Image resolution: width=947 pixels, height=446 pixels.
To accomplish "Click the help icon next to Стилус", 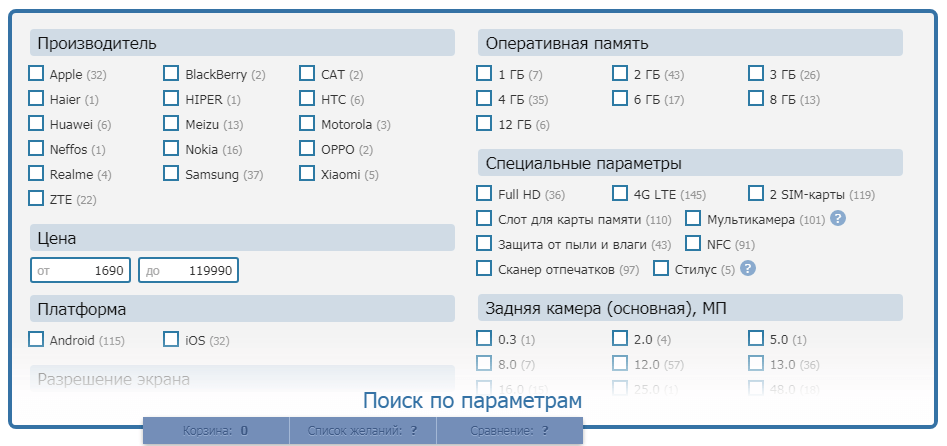I will [x=747, y=269].
